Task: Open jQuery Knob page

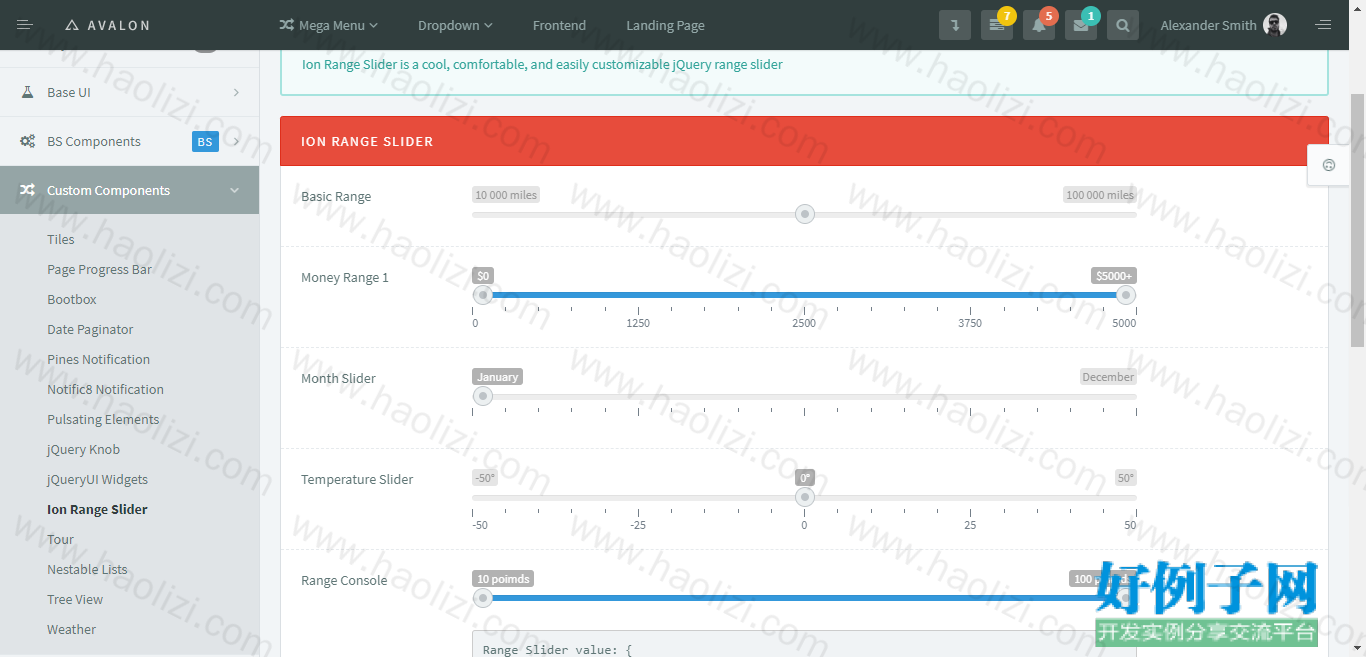Action: click(83, 449)
